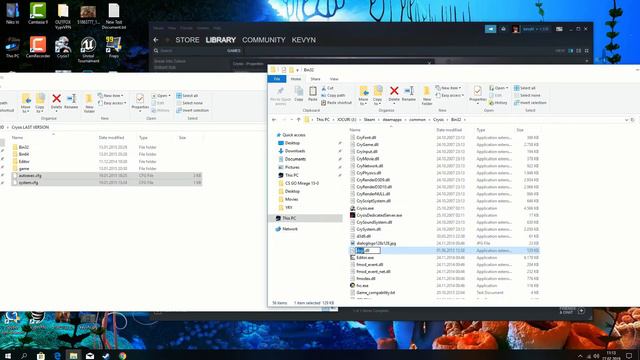
Task: Open the KEVYN profile tab in Steam
Action: [303, 40]
